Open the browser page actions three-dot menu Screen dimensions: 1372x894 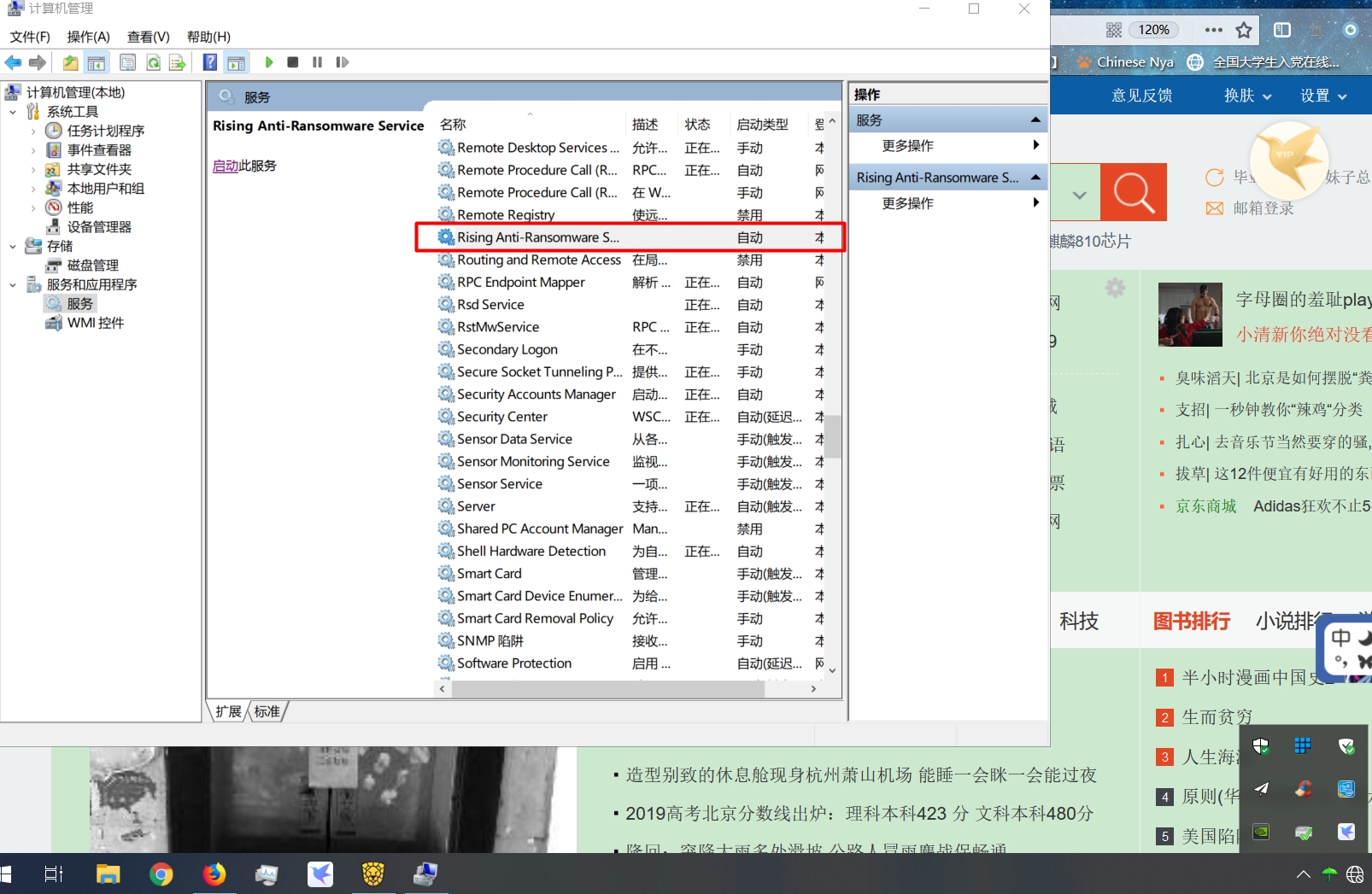1213,30
